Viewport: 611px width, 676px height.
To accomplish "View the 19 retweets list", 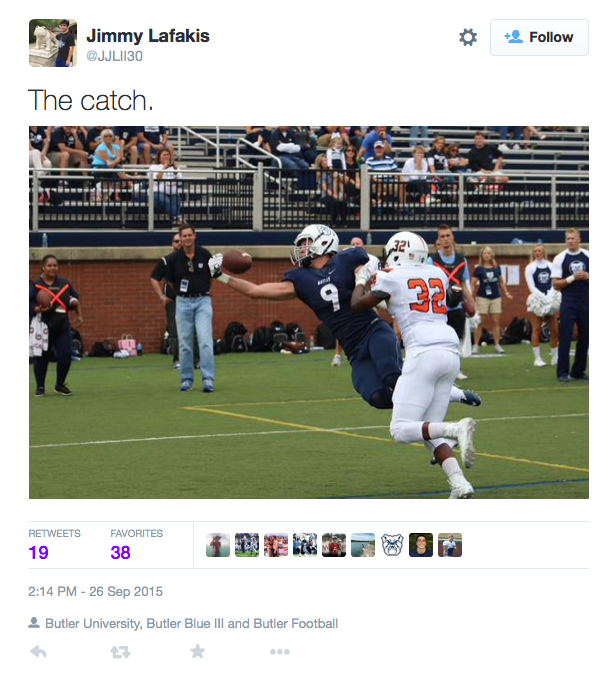I will click(x=54, y=545).
